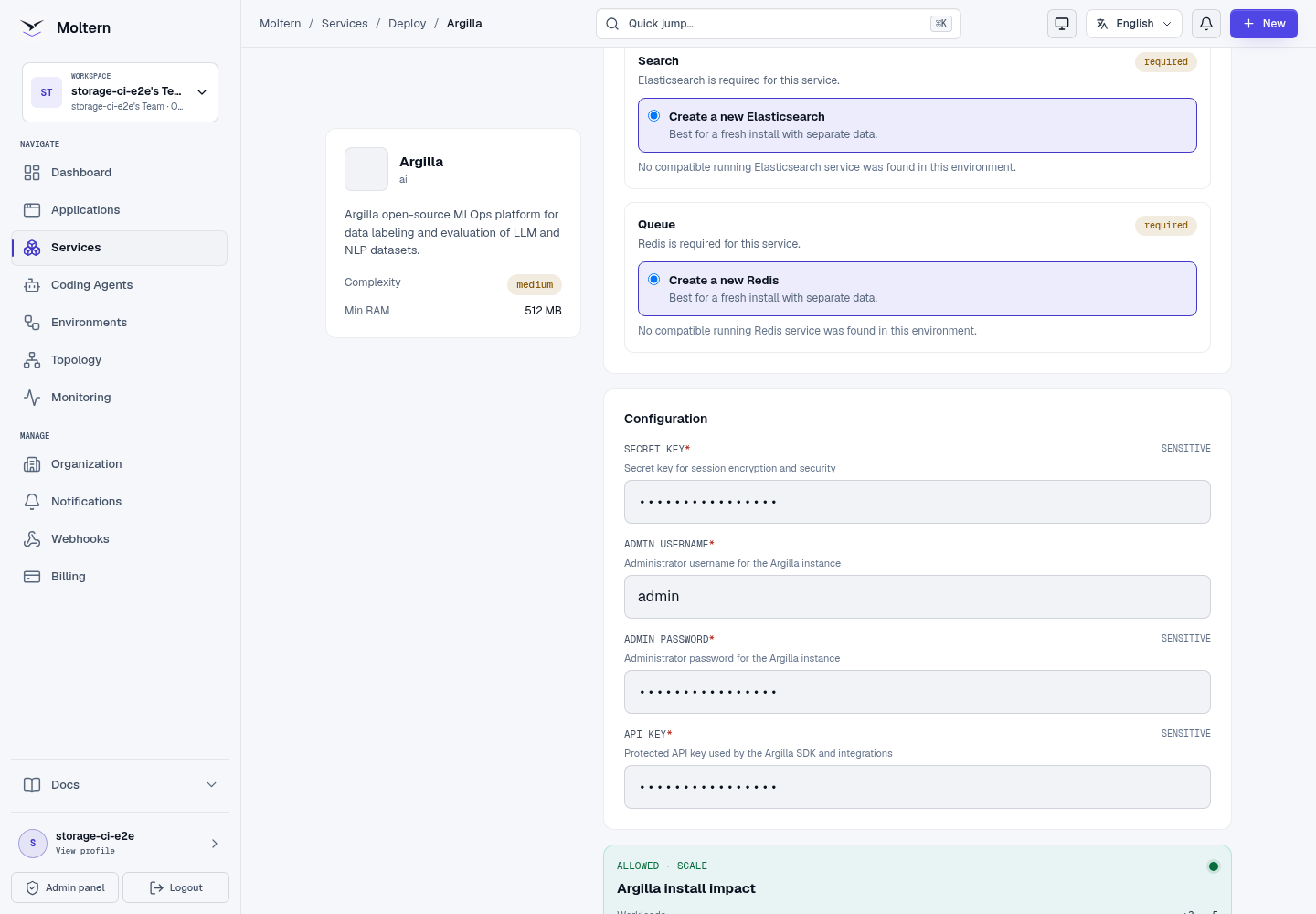The width and height of the screenshot is (1316, 914).
Task: Click the Moltern bird logo icon
Action: click(x=32, y=27)
